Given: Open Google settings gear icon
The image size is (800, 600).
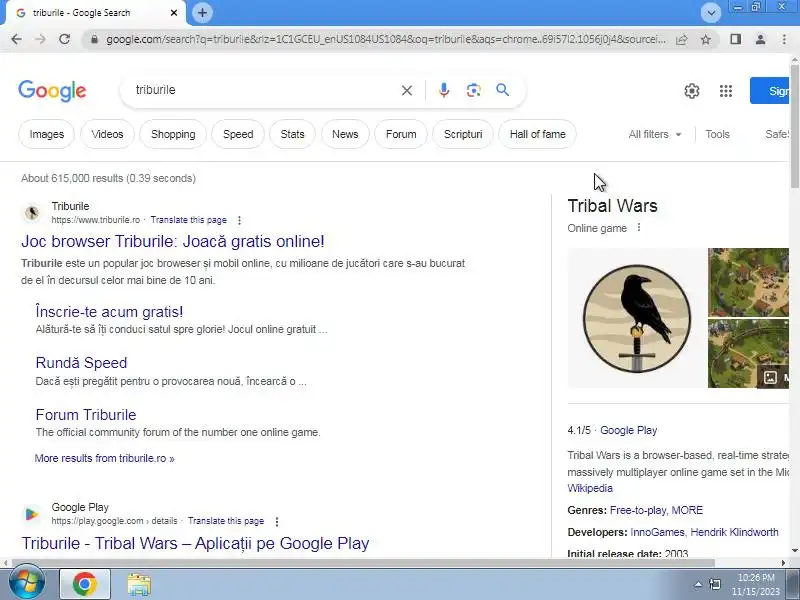Looking at the screenshot, I should click(692, 91).
